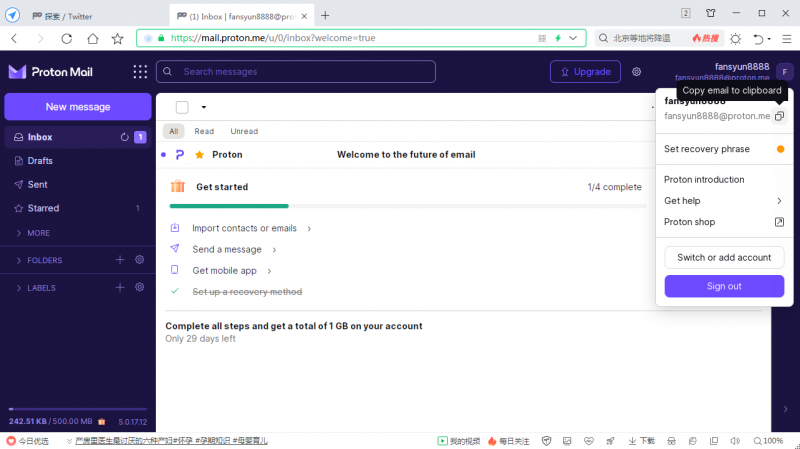The image size is (800, 449).
Task: Click Switch or add account
Action: point(724,258)
